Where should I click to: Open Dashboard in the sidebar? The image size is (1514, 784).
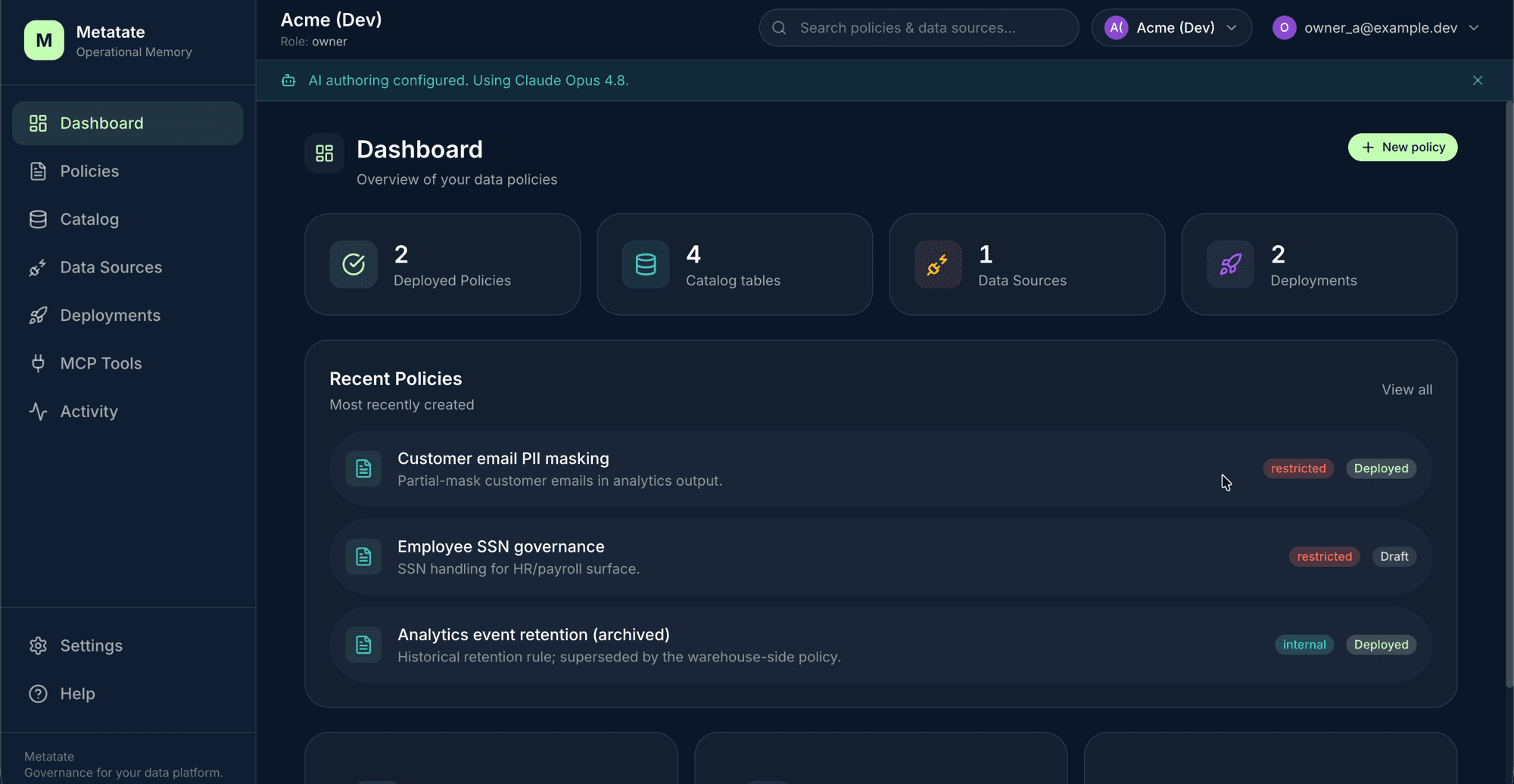[x=127, y=123]
